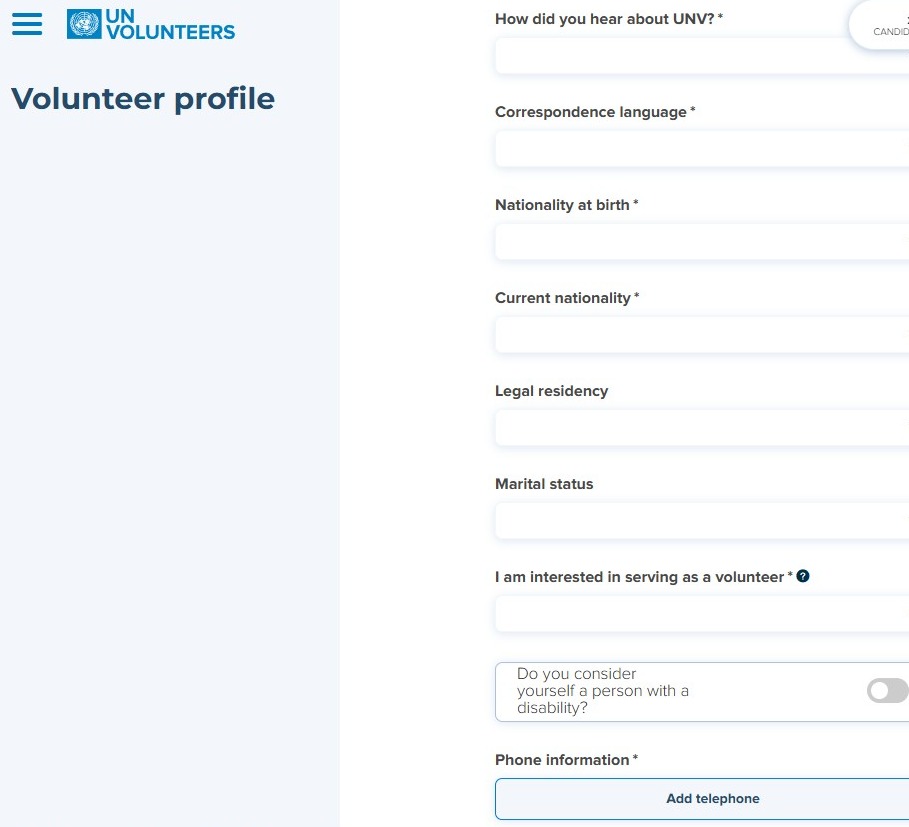Click the Marital status label
Screen dimensions: 909x827
544,484
